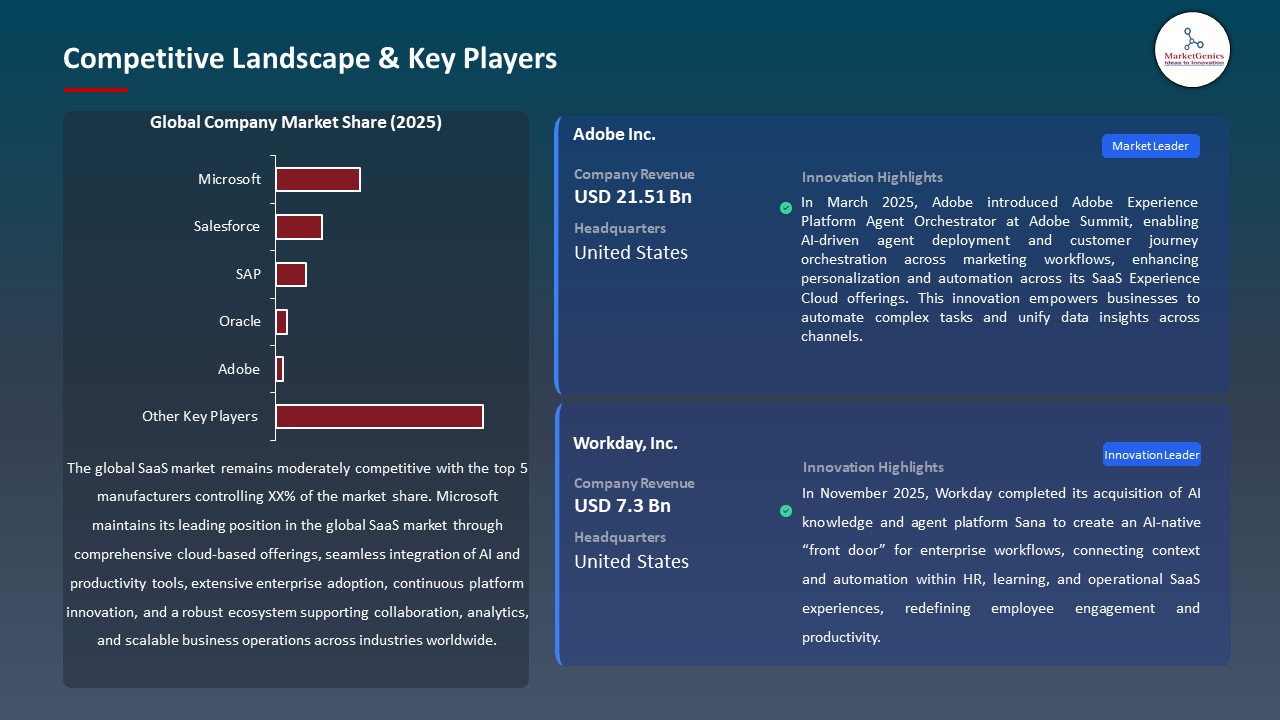
Task: Click the United States headquarters text for Workday
Action: coord(631,562)
